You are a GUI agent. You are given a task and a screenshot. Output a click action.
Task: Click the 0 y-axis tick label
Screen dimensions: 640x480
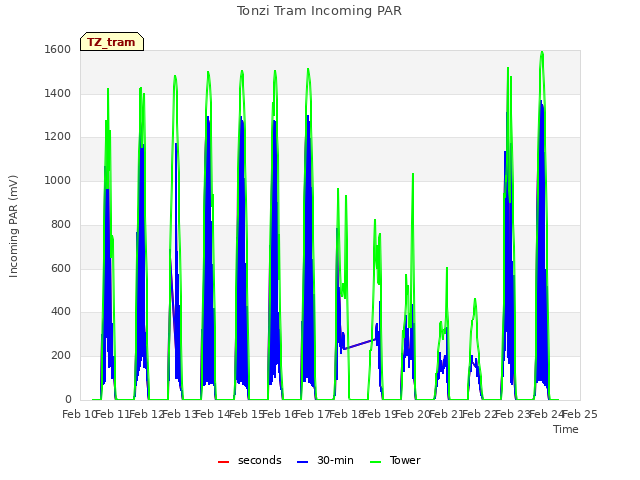(x=68, y=400)
